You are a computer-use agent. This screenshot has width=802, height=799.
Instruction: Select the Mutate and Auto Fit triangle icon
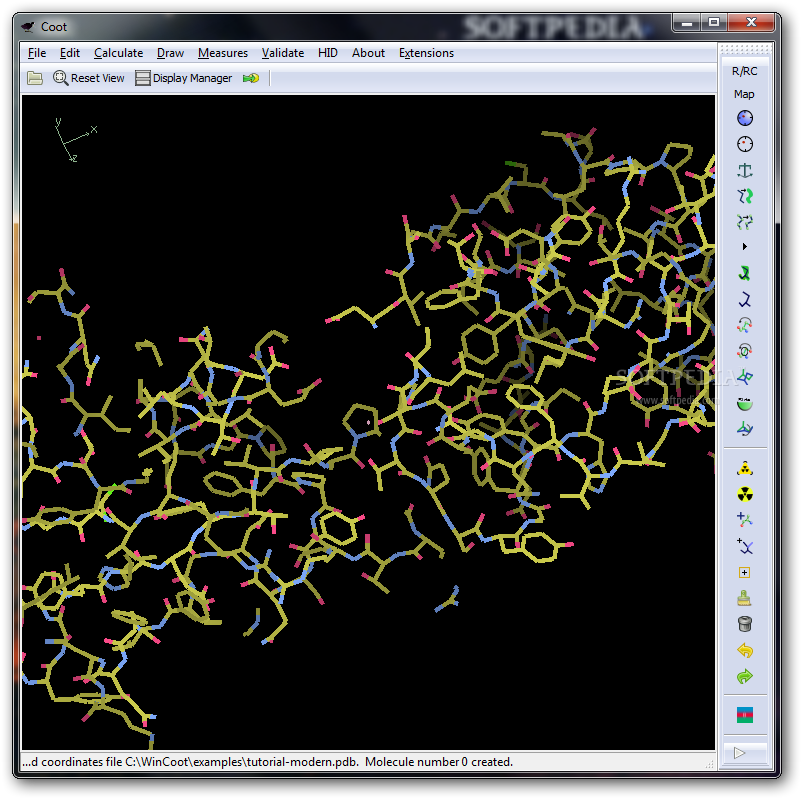(x=745, y=468)
